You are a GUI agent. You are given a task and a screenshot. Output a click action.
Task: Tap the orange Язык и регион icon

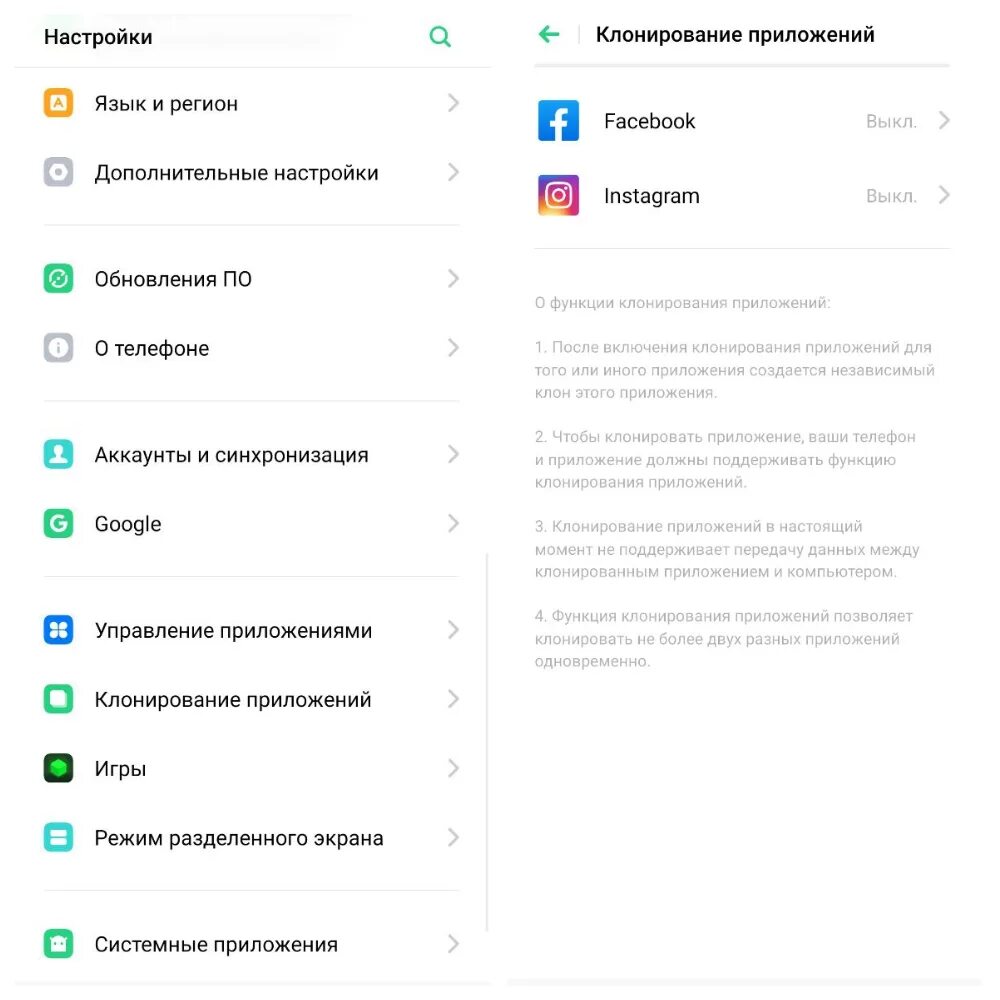click(x=58, y=103)
